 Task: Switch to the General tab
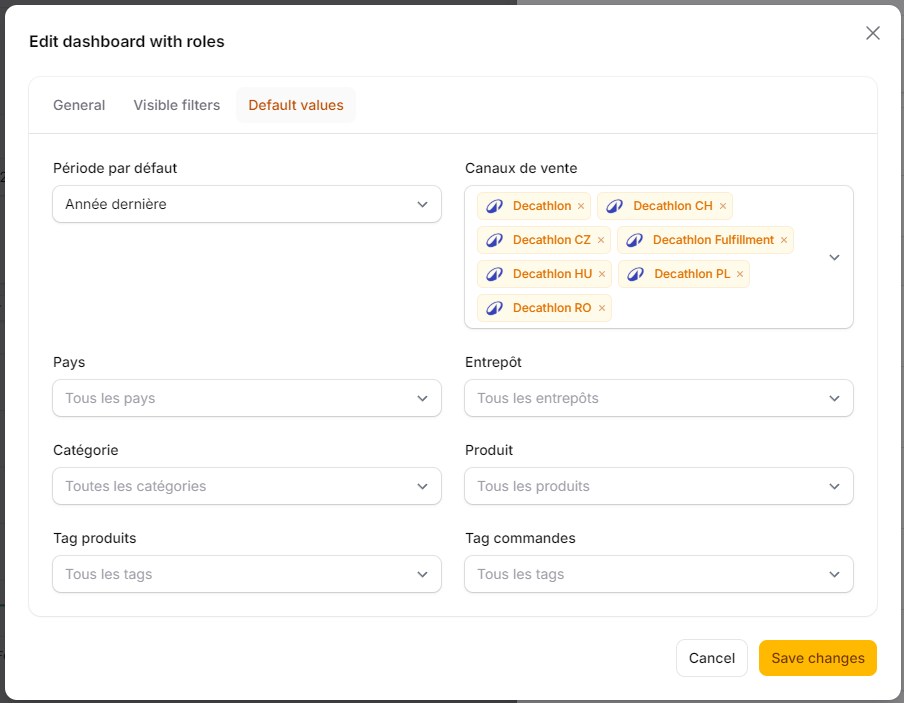(79, 104)
